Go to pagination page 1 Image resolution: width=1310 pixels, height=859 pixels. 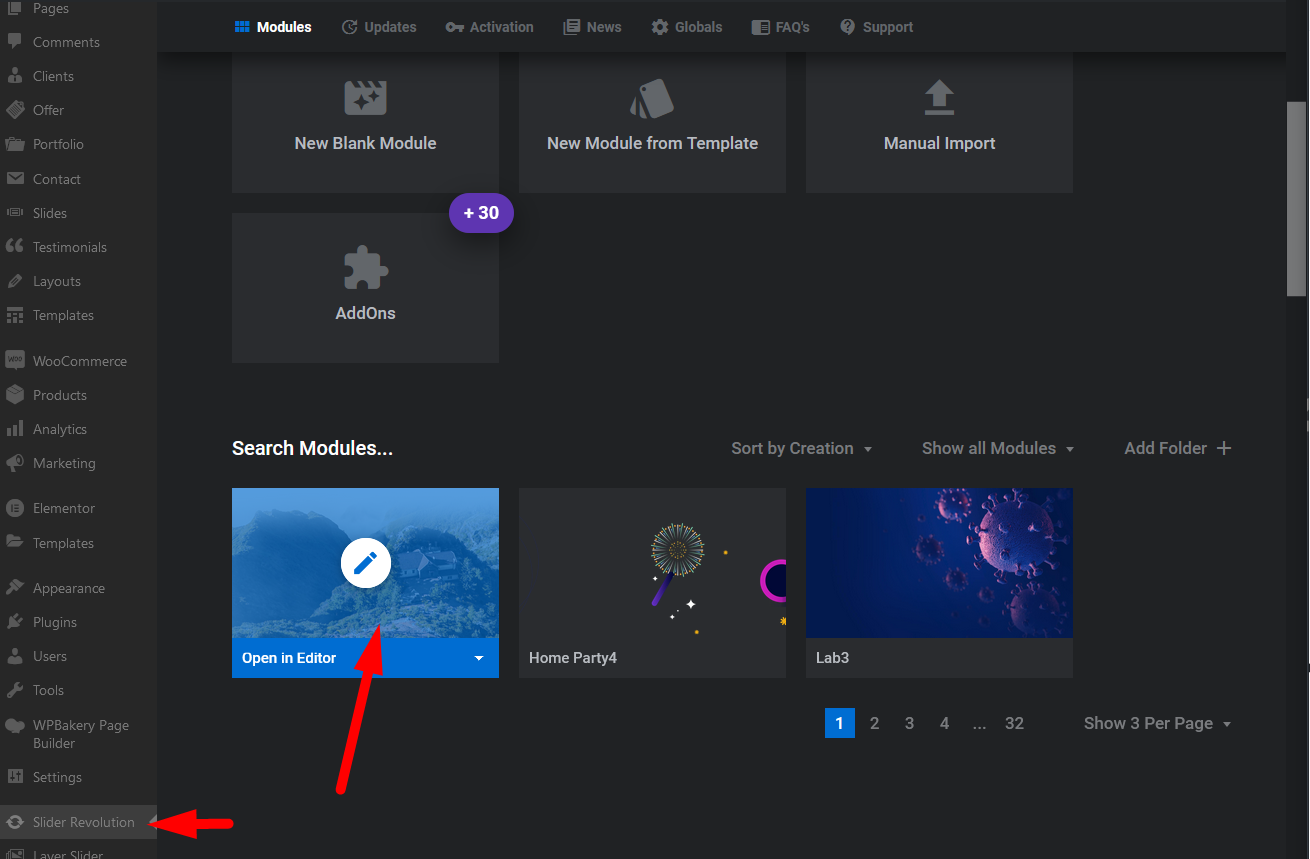pos(840,723)
